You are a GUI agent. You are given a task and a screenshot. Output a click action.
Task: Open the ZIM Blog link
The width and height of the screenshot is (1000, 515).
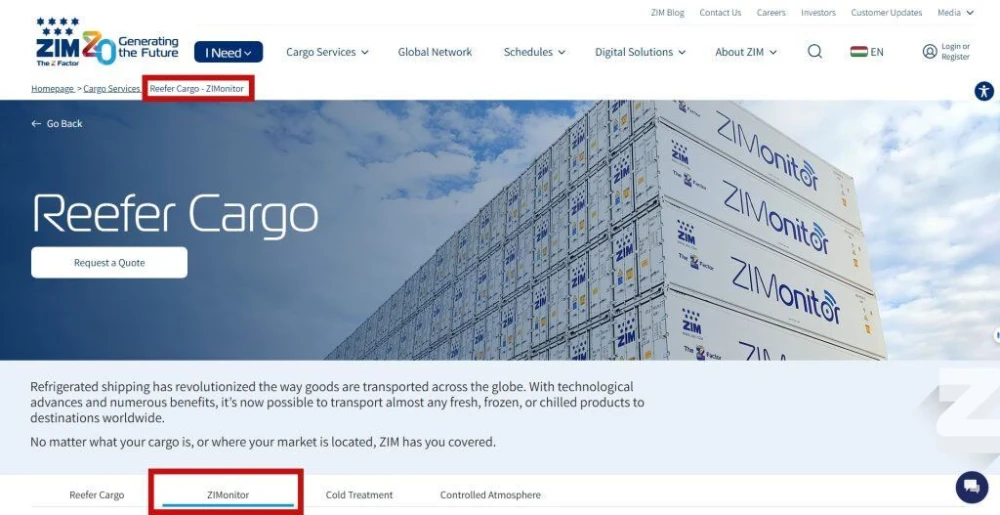[x=667, y=13]
